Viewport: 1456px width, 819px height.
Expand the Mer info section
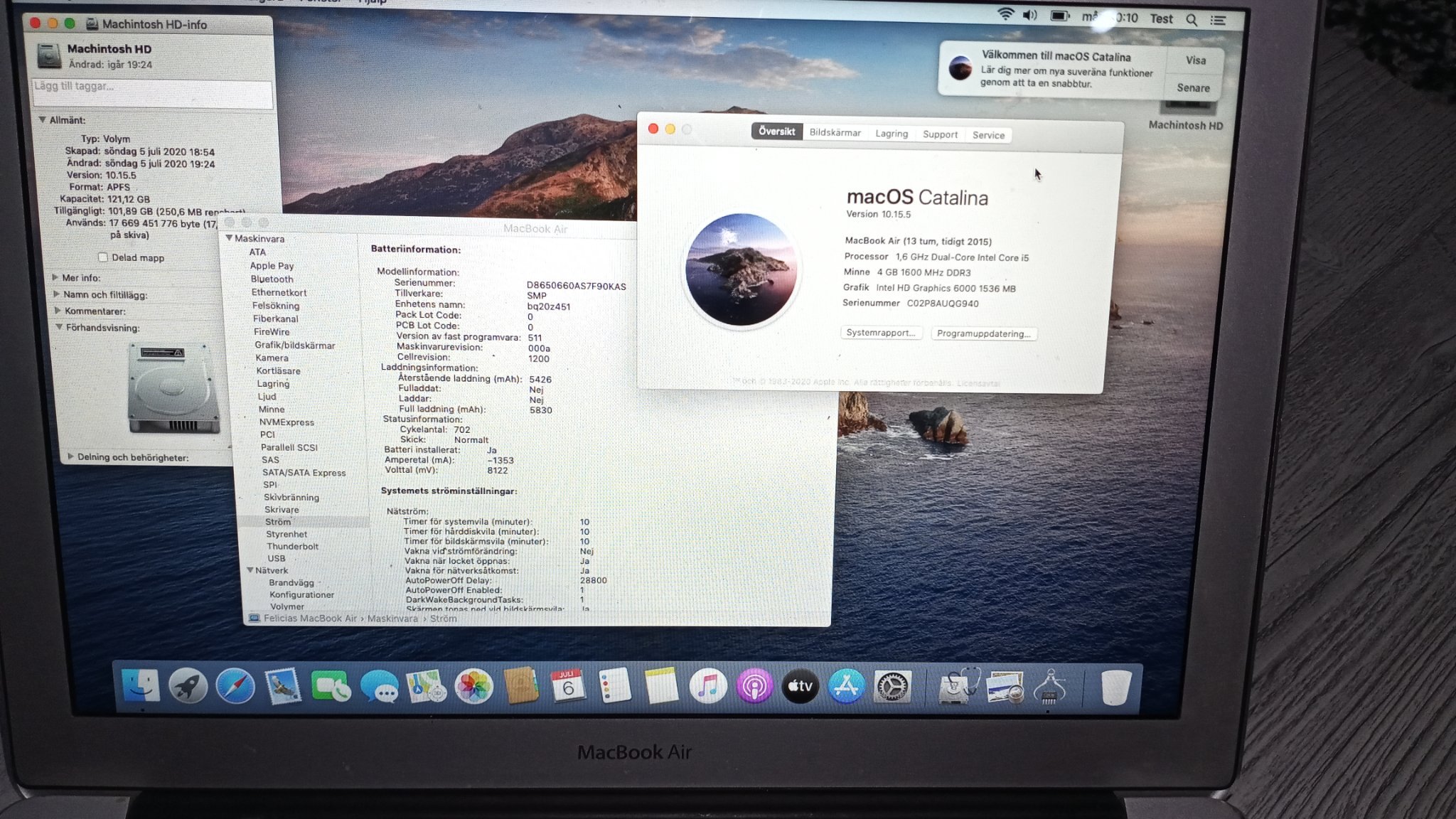(55, 277)
